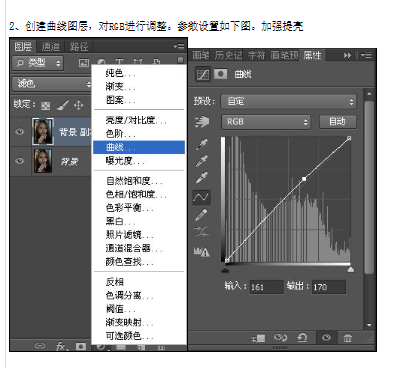This screenshot has height=368, width=416.
Task: Open the 类型 layer filter dropdown
Action: pyautogui.click(x=38, y=63)
